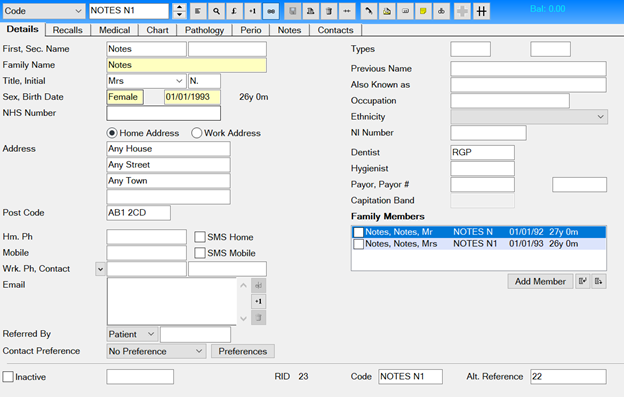
Task: Click the Previous Name input field
Action: pos(528,69)
